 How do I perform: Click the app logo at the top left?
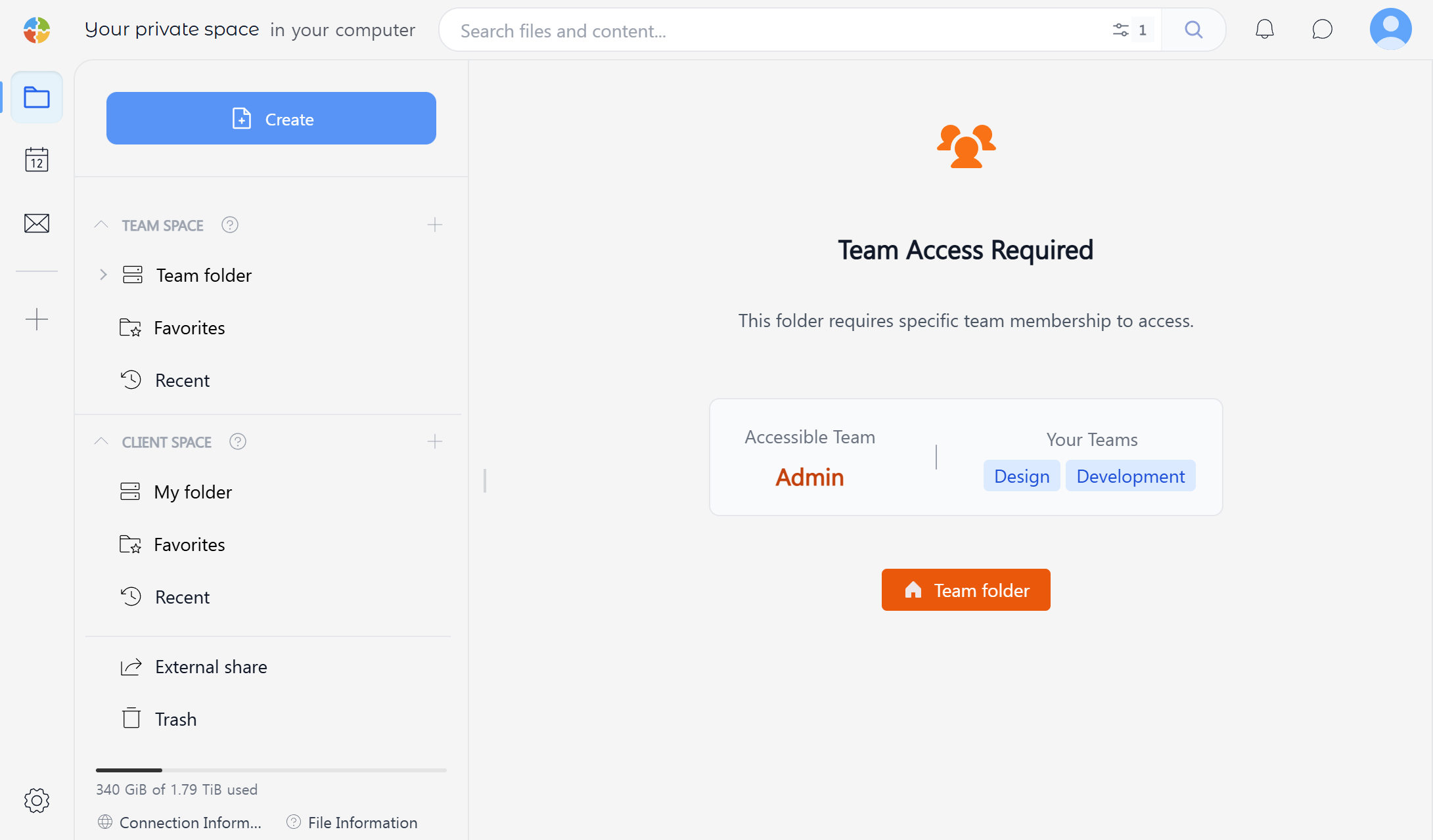pyautogui.click(x=37, y=30)
